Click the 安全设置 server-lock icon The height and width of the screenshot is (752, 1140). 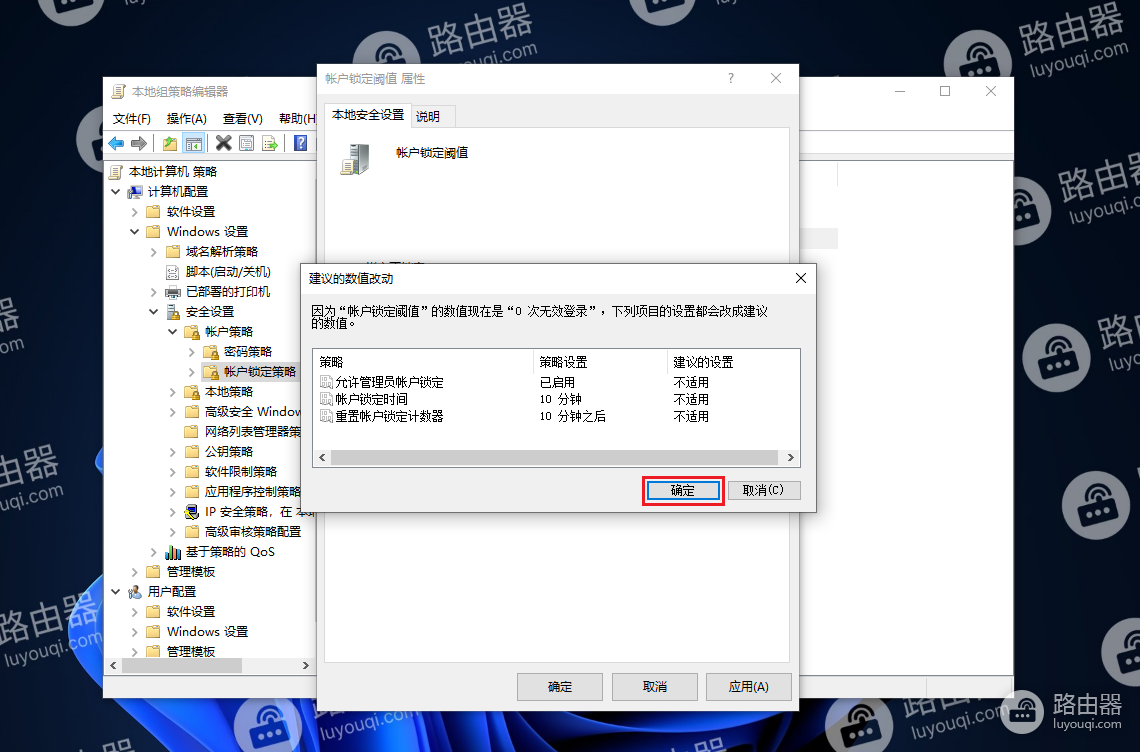point(173,312)
